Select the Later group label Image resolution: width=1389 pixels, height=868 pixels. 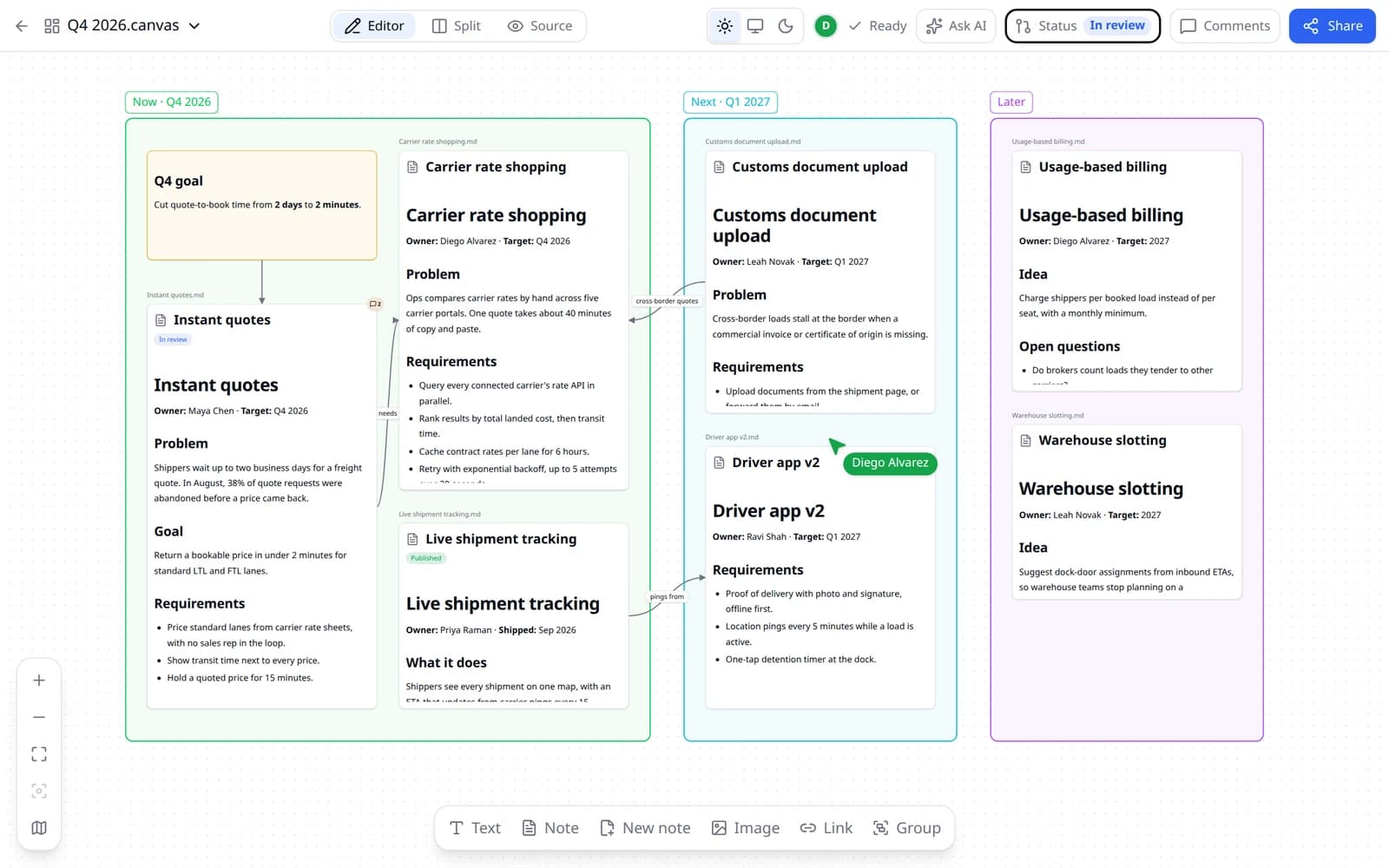tap(1011, 102)
